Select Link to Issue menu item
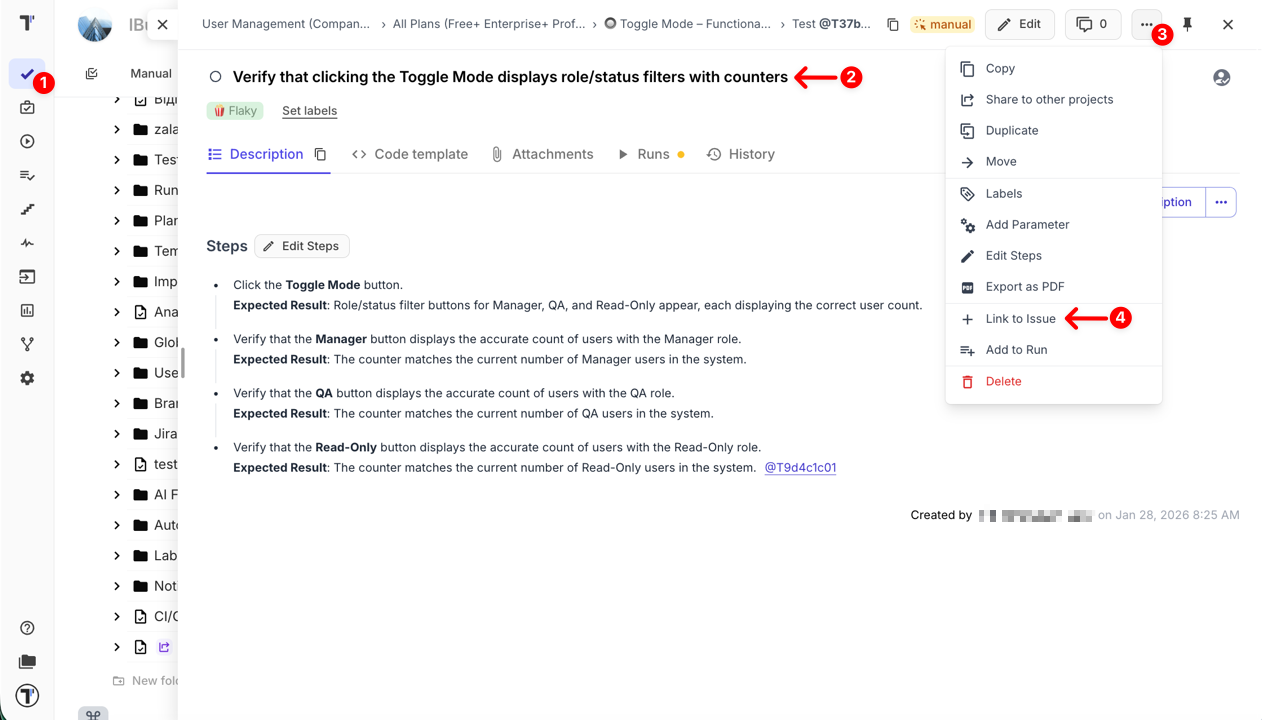Image resolution: width=1280 pixels, height=720 pixels. tap(1020, 319)
